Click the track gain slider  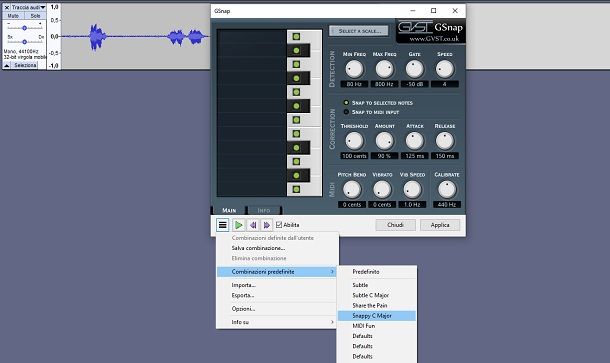pyautogui.click(x=25, y=28)
